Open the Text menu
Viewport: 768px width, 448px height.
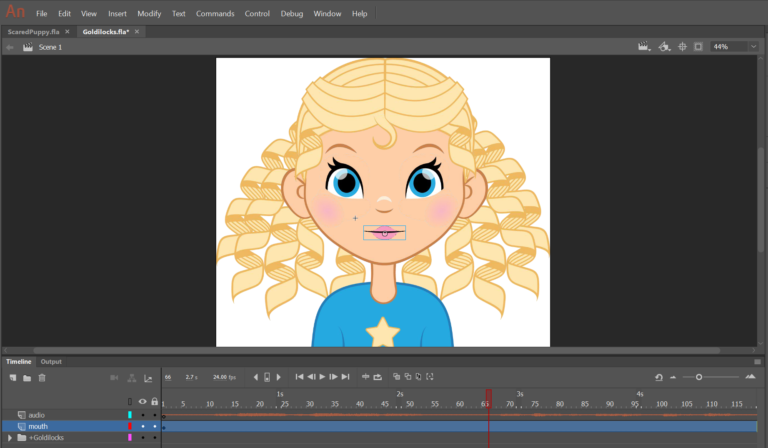(179, 14)
